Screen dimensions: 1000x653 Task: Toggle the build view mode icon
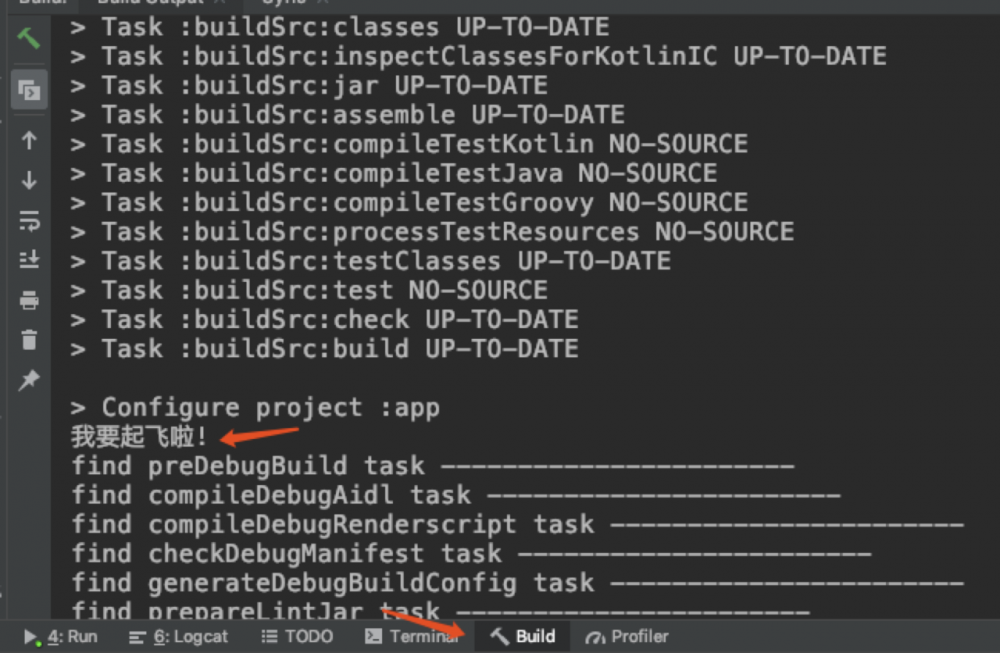click(29, 92)
